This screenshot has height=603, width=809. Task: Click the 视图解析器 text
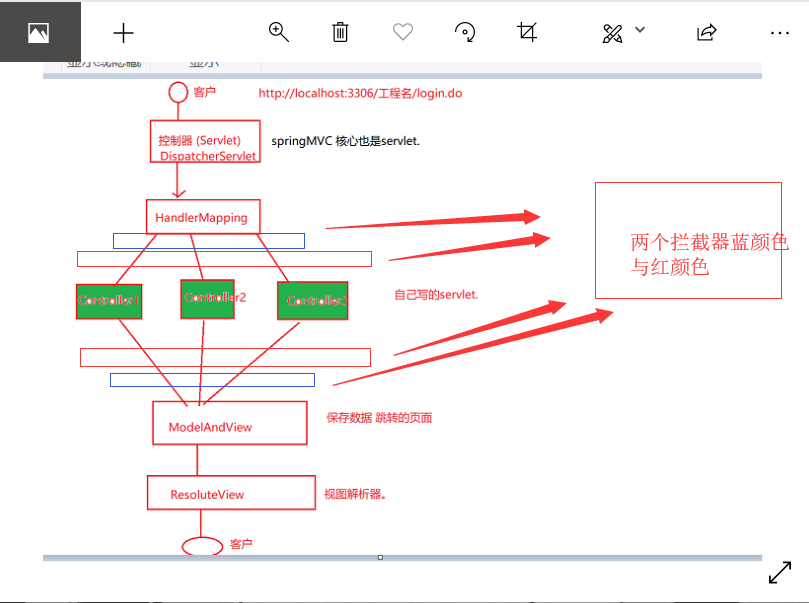tap(355, 494)
